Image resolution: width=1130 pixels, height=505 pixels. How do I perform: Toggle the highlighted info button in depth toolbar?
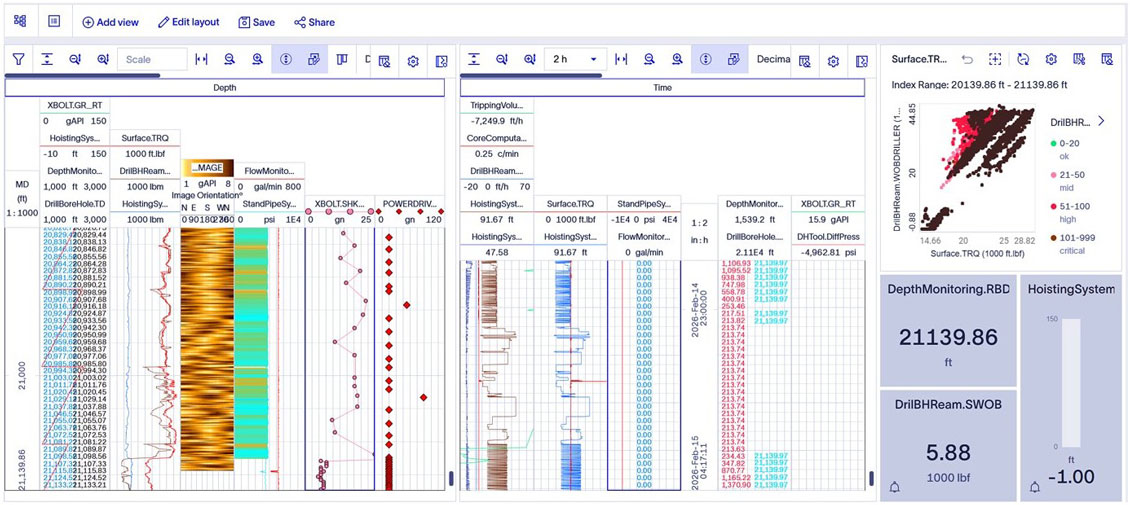coord(286,60)
